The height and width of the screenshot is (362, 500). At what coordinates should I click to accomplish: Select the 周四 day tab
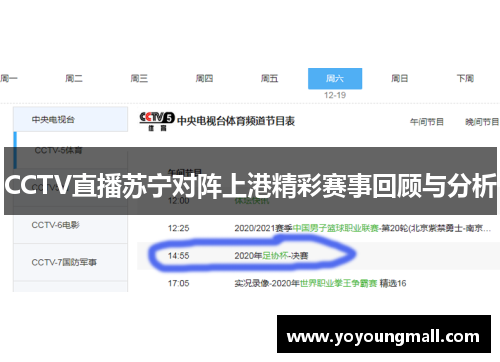click(x=204, y=78)
